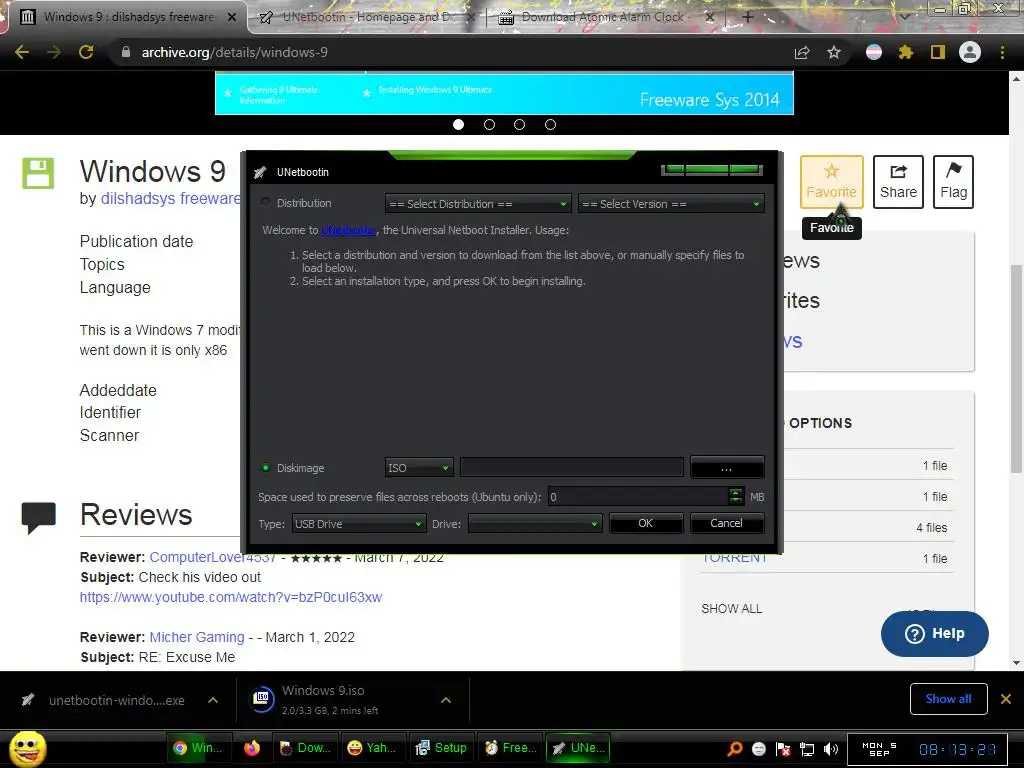Switch to the Download Atomic Alarm Clock tab
The height and width of the screenshot is (768, 1024).
(x=604, y=17)
